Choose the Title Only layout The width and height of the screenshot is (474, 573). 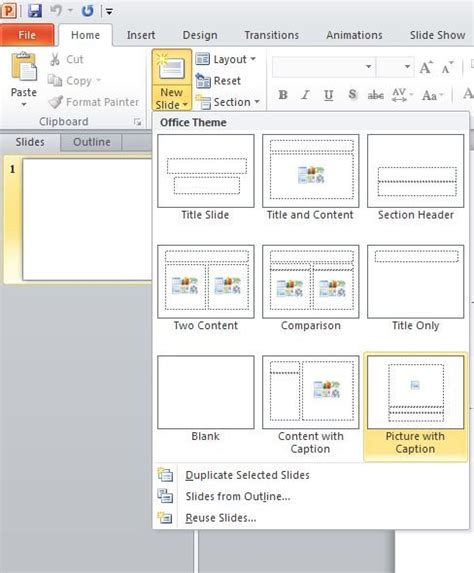pyautogui.click(x=416, y=288)
